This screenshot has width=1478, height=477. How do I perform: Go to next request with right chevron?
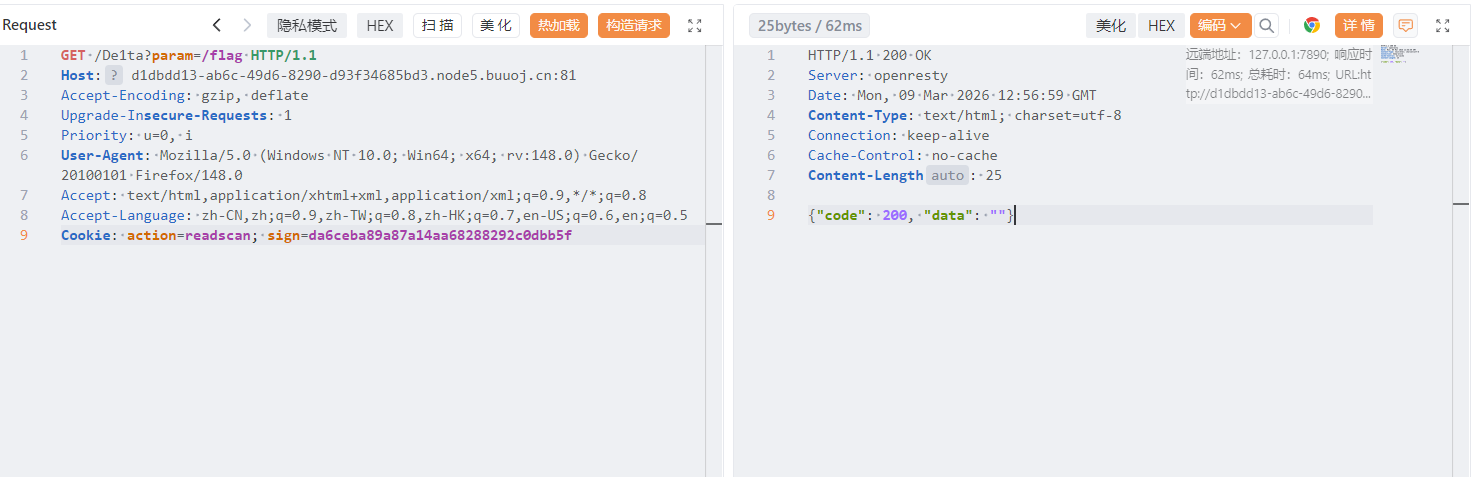click(247, 26)
